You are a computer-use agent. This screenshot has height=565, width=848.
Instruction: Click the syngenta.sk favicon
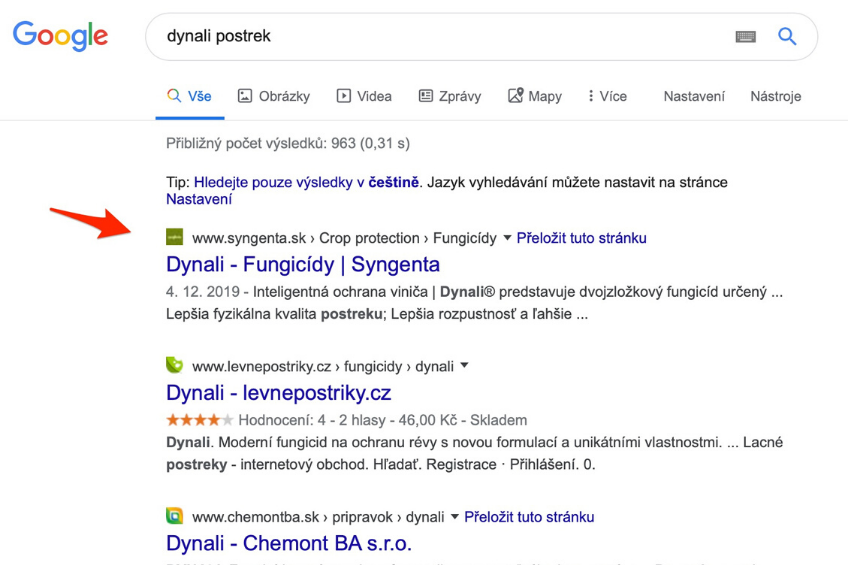[x=174, y=237]
